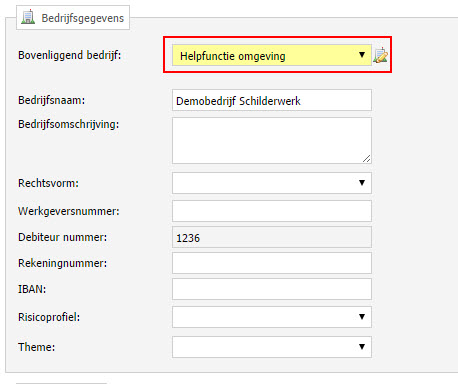This screenshot has width=458, height=384.
Task: Expand the Theme dropdown
Action: point(272,347)
